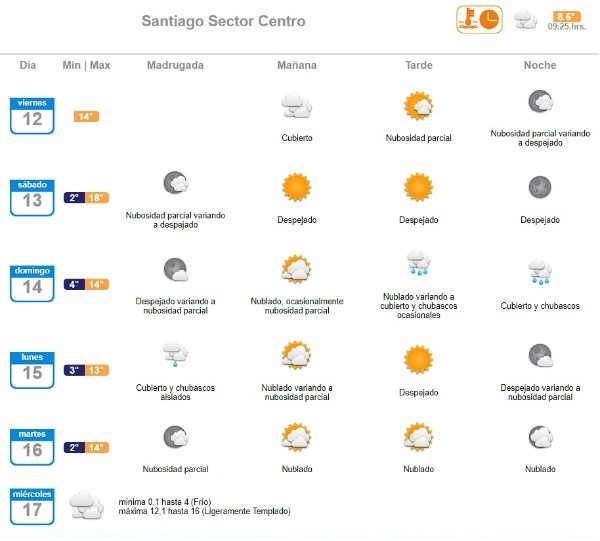Click Tuesday afternoon Nublado icon
The width and height of the screenshot is (600, 541).
(x=418, y=437)
